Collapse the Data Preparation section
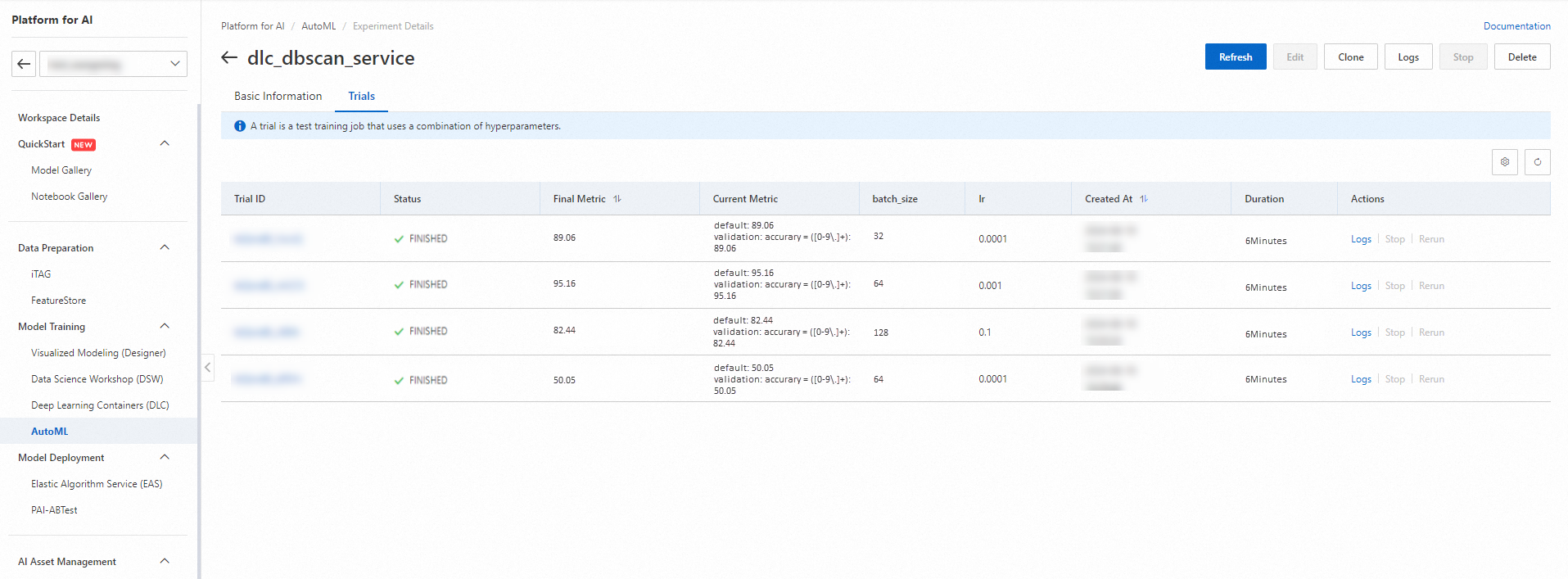This screenshot has width=1568, height=579. click(x=165, y=247)
